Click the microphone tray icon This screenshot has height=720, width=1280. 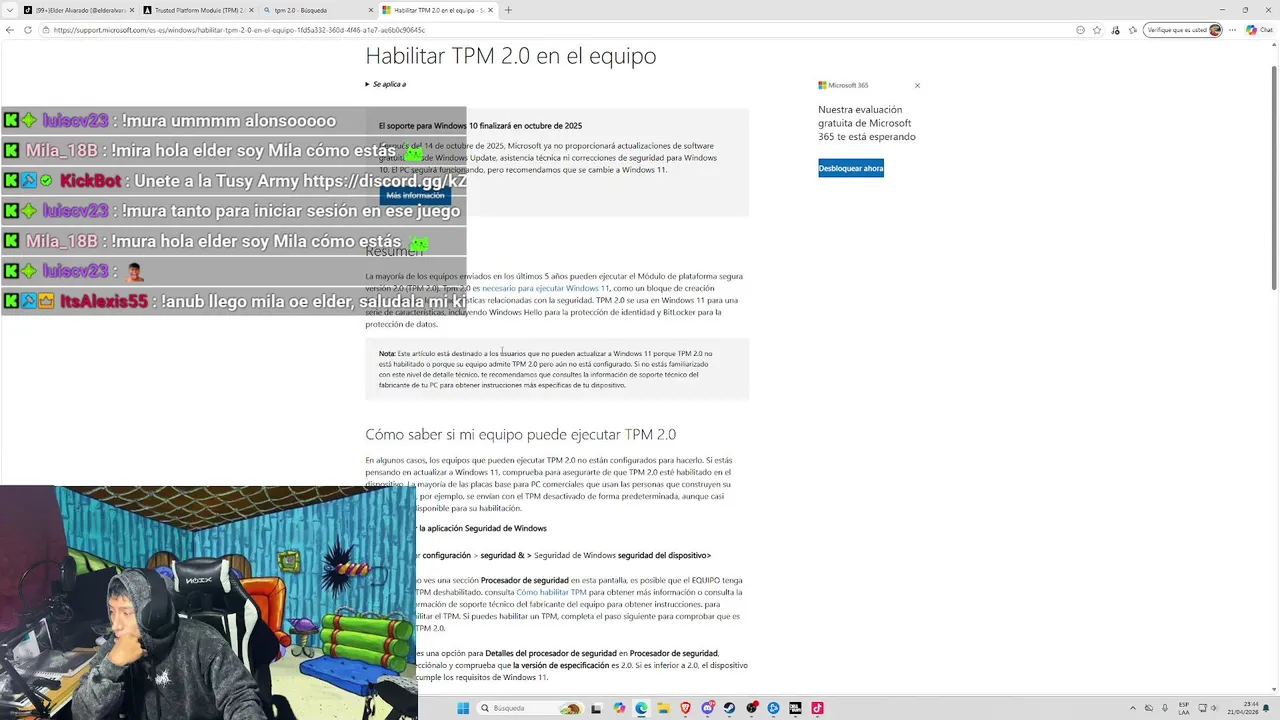1165,708
